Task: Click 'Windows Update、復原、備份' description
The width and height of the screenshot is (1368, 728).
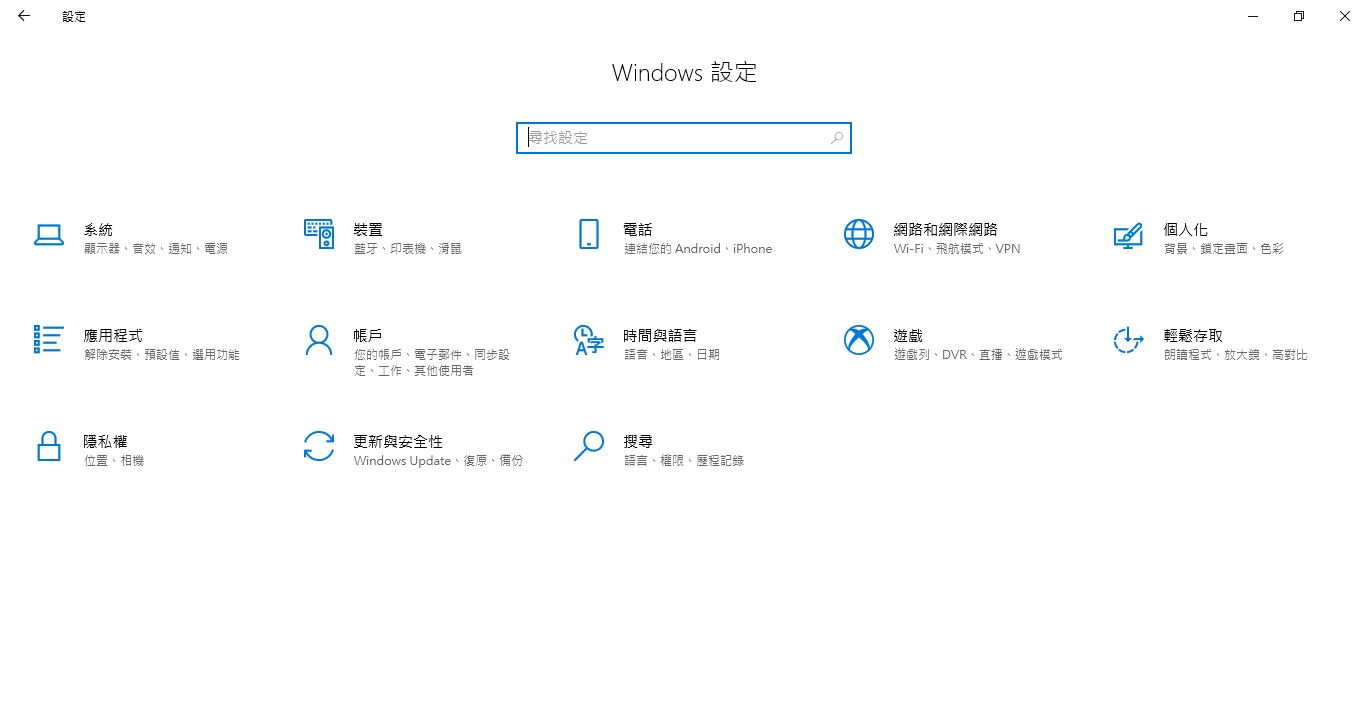Action: (438, 461)
